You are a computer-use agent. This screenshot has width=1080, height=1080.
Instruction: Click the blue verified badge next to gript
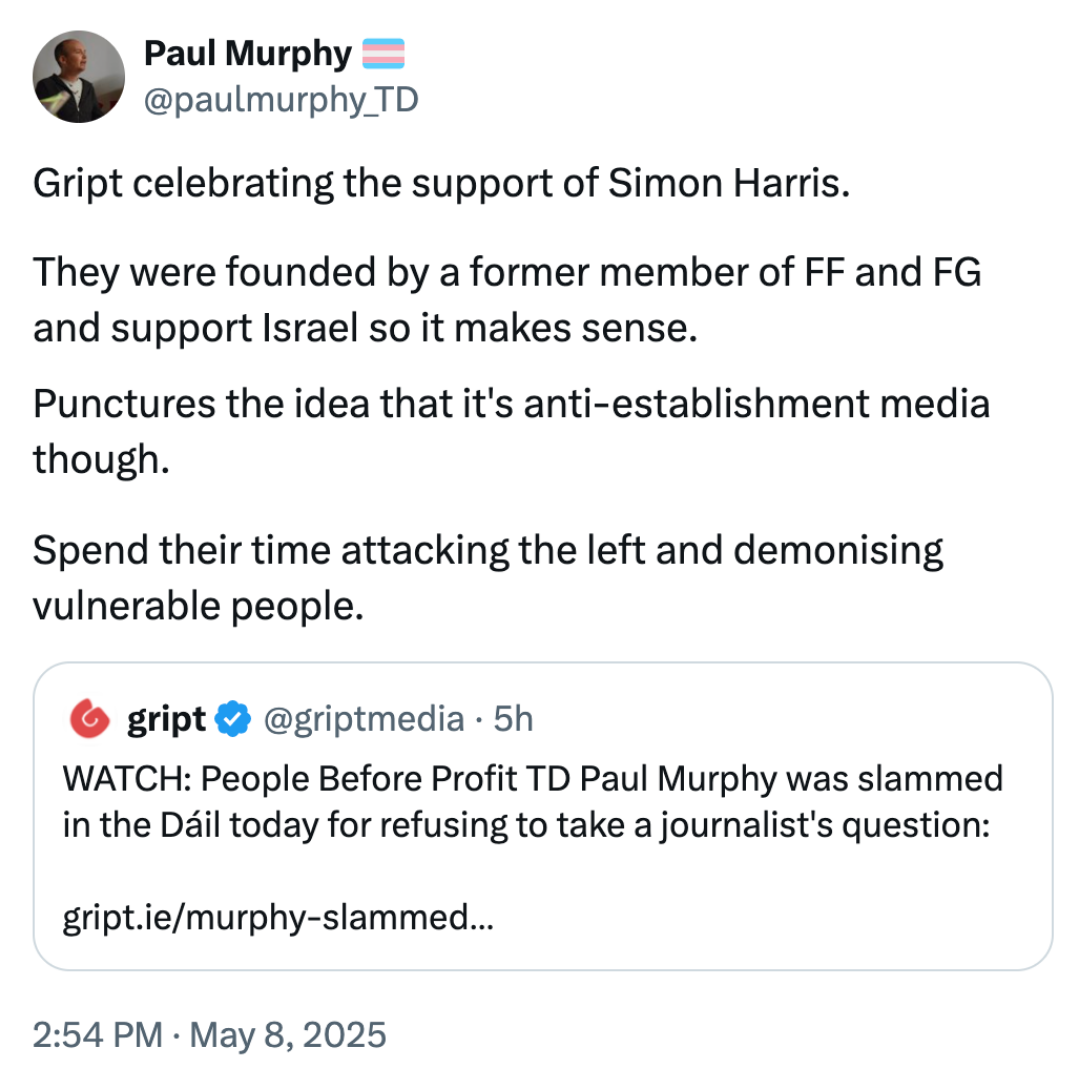[233, 719]
